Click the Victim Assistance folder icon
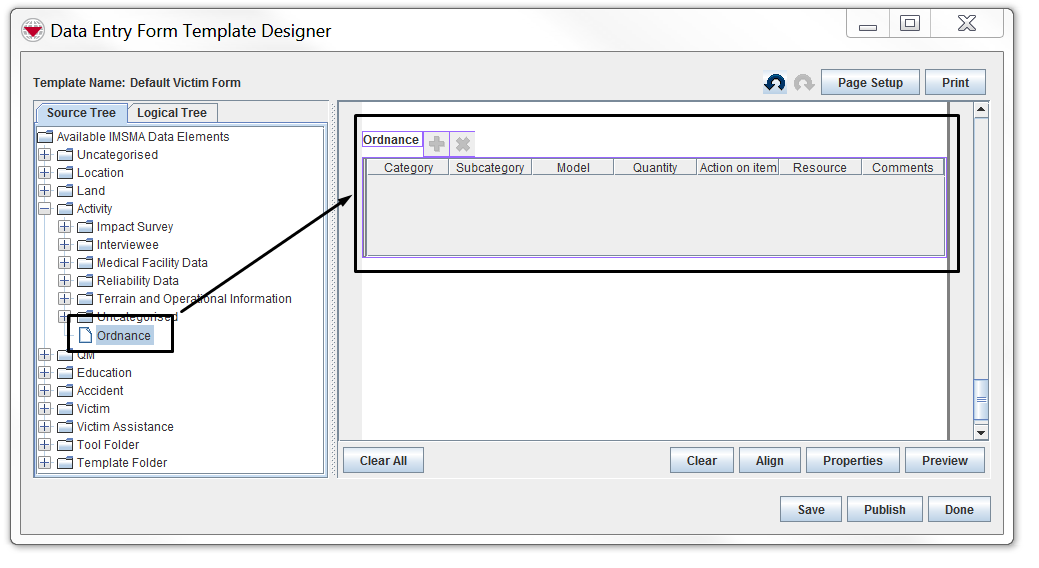This screenshot has width=1039, height=568. click(x=65, y=427)
